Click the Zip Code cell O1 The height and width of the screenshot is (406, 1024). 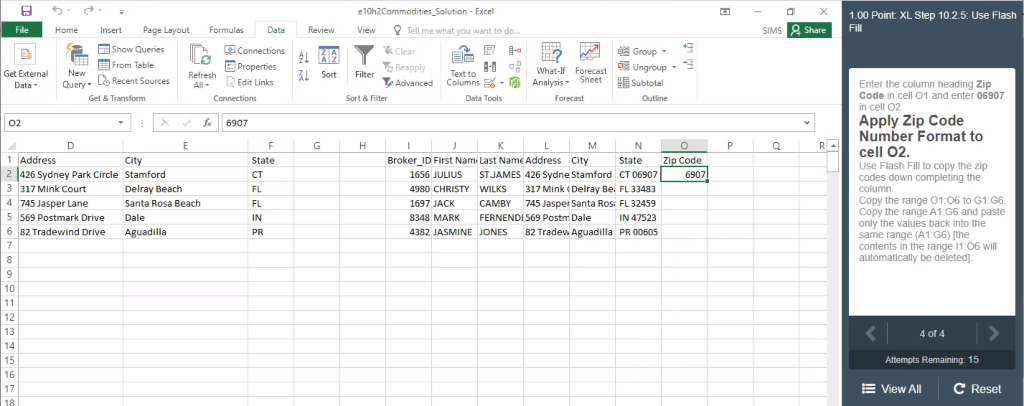[x=684, y=161]
